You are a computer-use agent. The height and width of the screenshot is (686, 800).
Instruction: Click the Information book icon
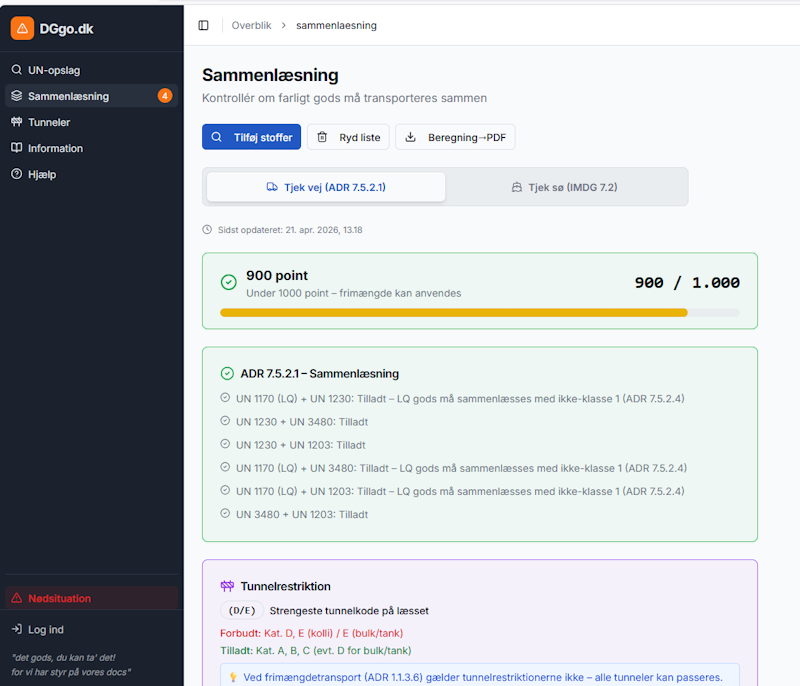[x=16, y=148]
